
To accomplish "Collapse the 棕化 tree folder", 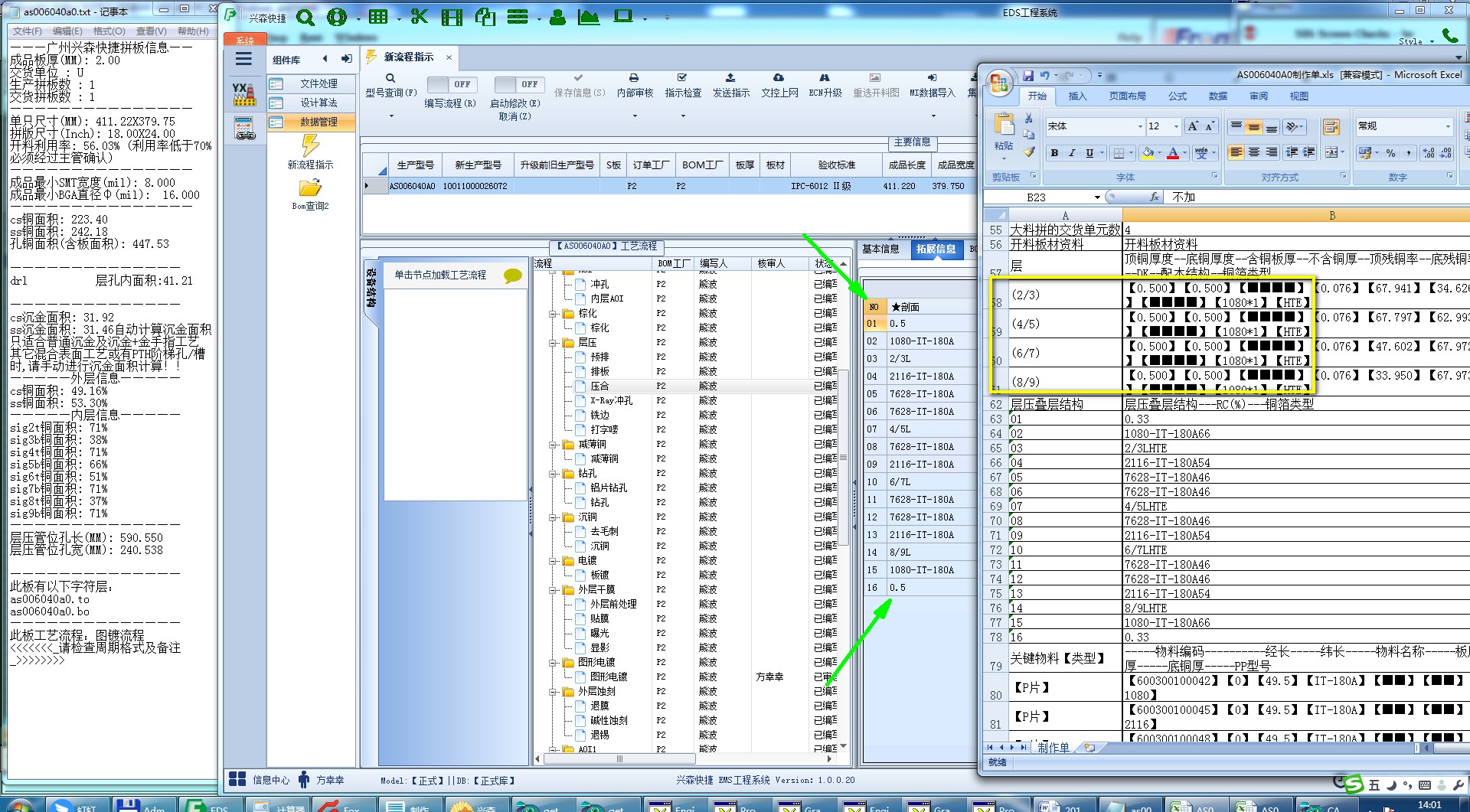I will (554, 313).
